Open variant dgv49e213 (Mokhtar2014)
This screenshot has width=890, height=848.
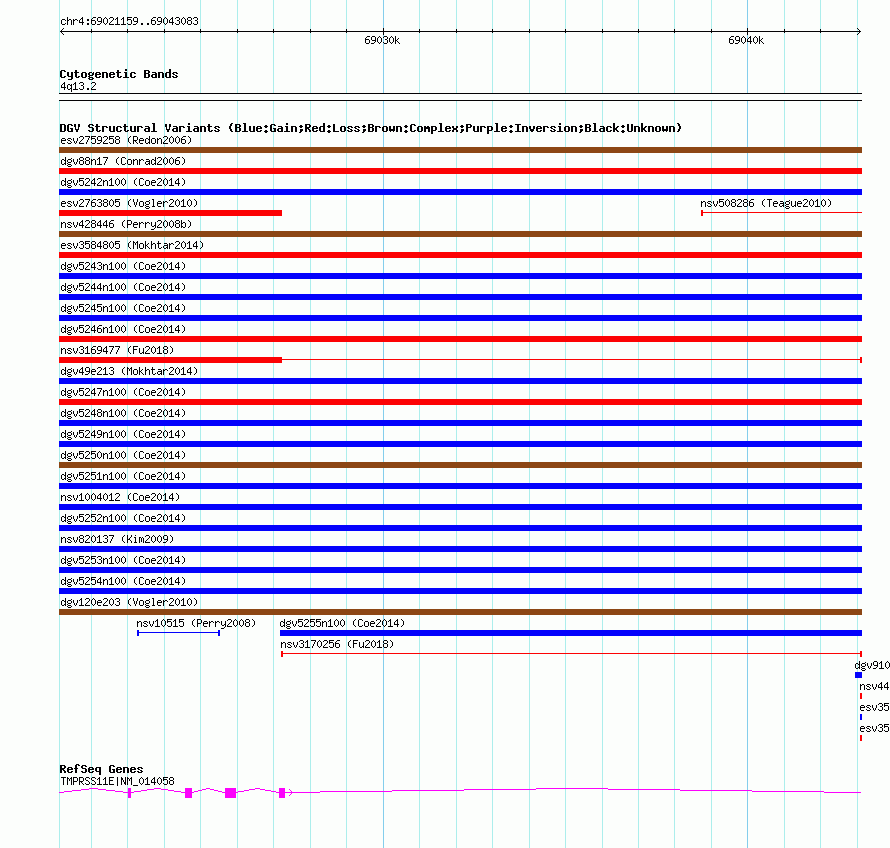coord(129,371)
